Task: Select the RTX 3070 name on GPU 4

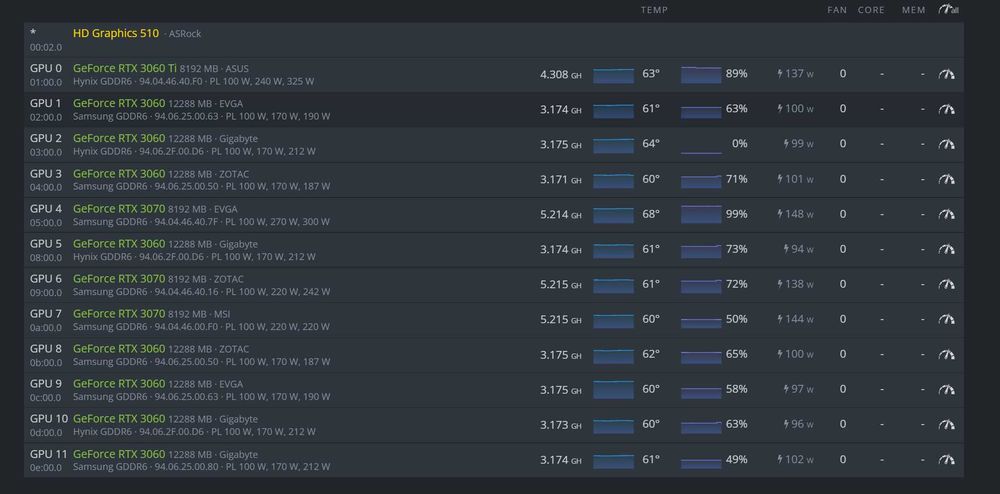Action: point(119,208)
